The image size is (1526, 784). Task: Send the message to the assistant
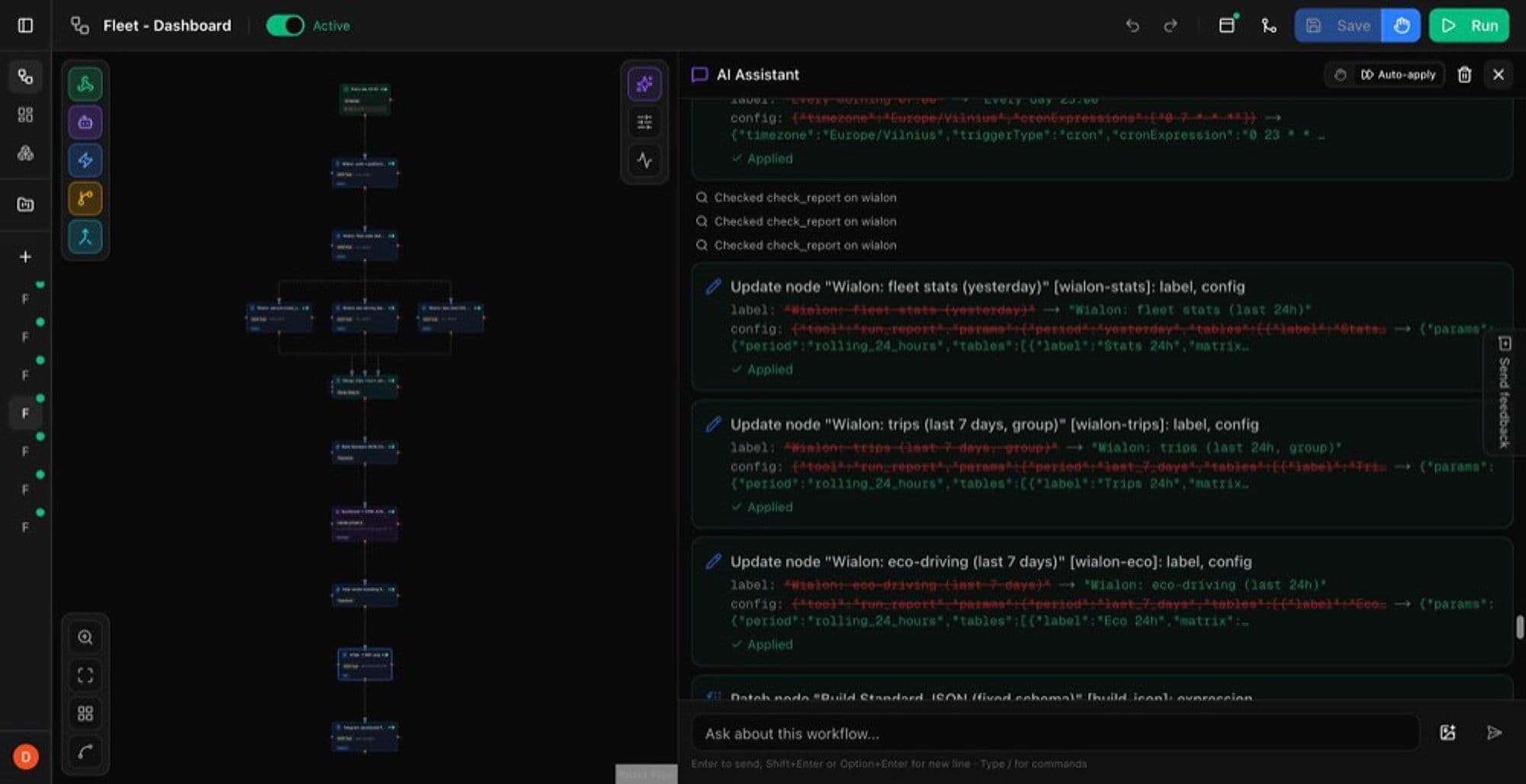1494,733
